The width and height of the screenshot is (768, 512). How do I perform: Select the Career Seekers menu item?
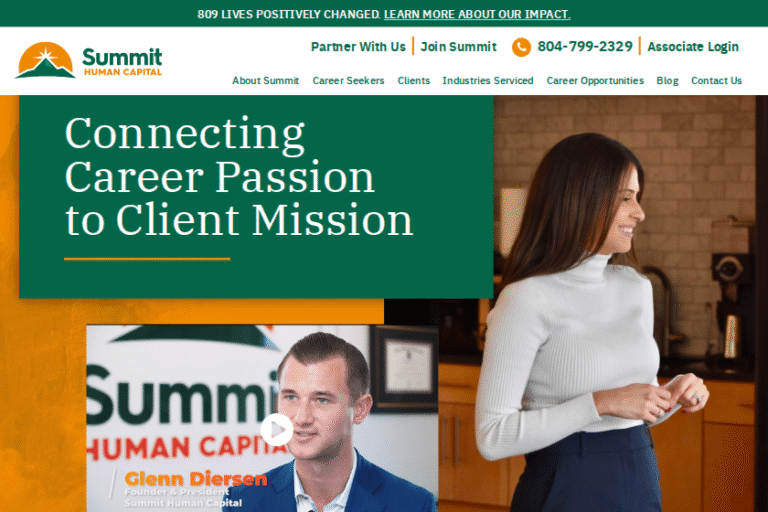coord(348,80)
